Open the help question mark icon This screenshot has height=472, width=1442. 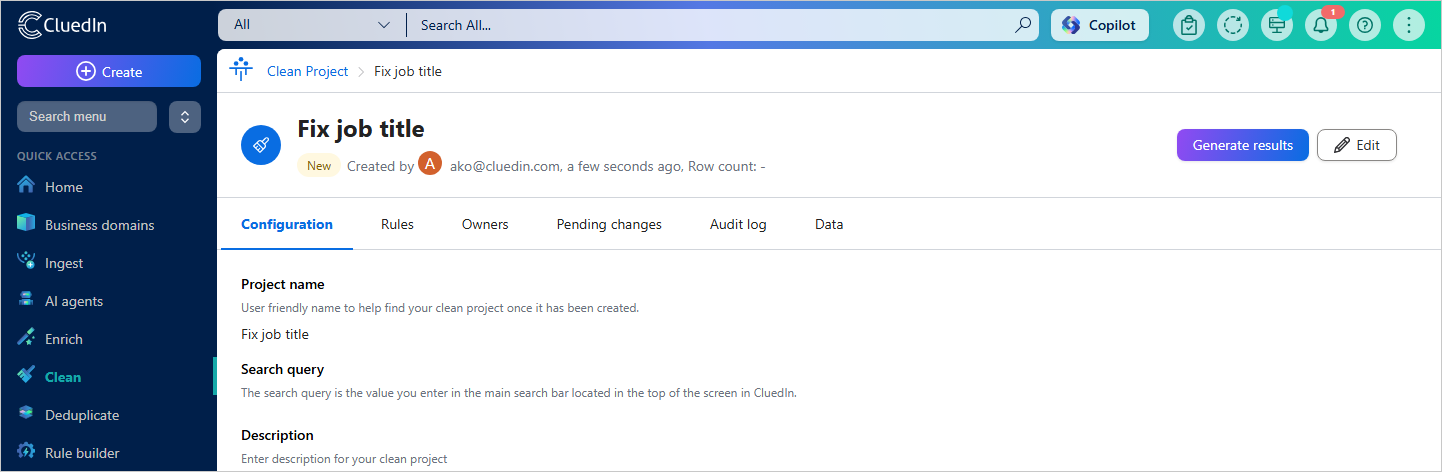click(1365, 25)
